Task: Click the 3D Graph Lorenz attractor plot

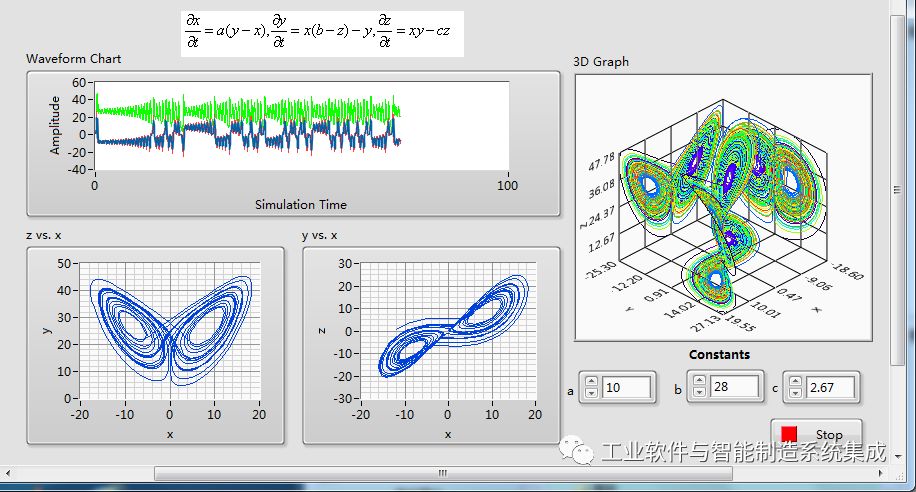Action: tap(723, 207)
